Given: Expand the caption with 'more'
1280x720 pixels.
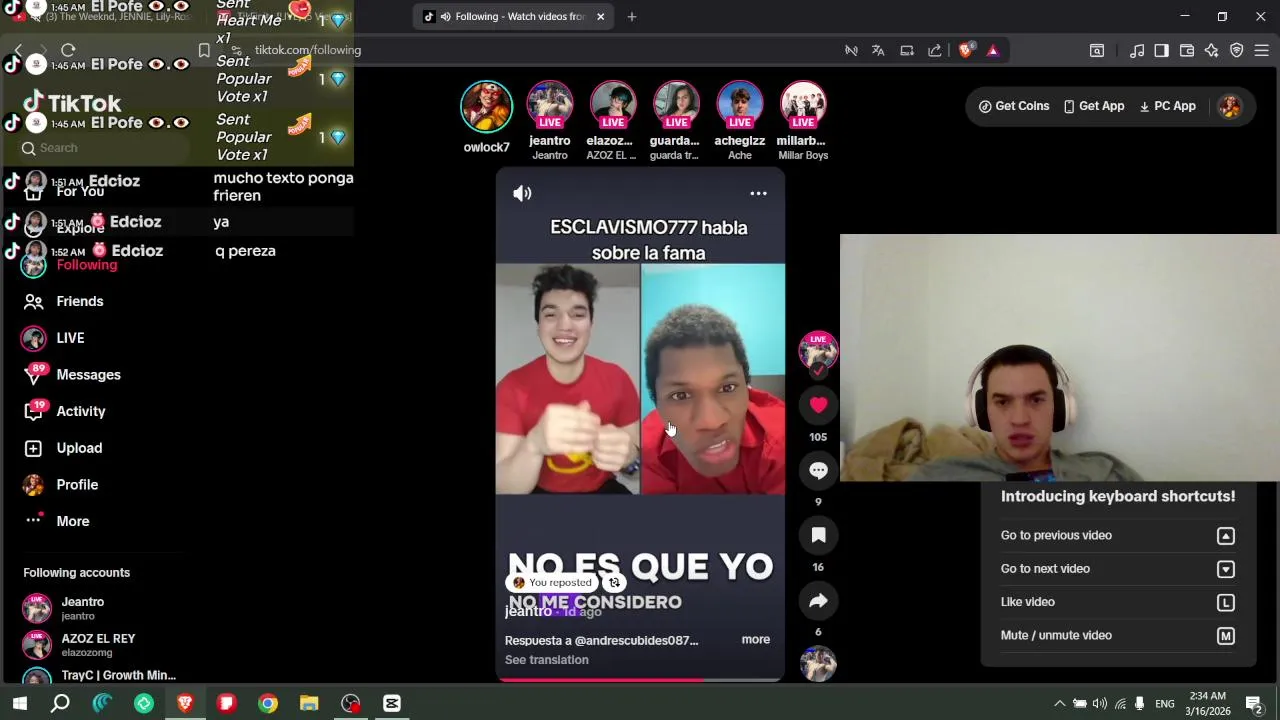Looking at the screenshot, I should point(756,639).
